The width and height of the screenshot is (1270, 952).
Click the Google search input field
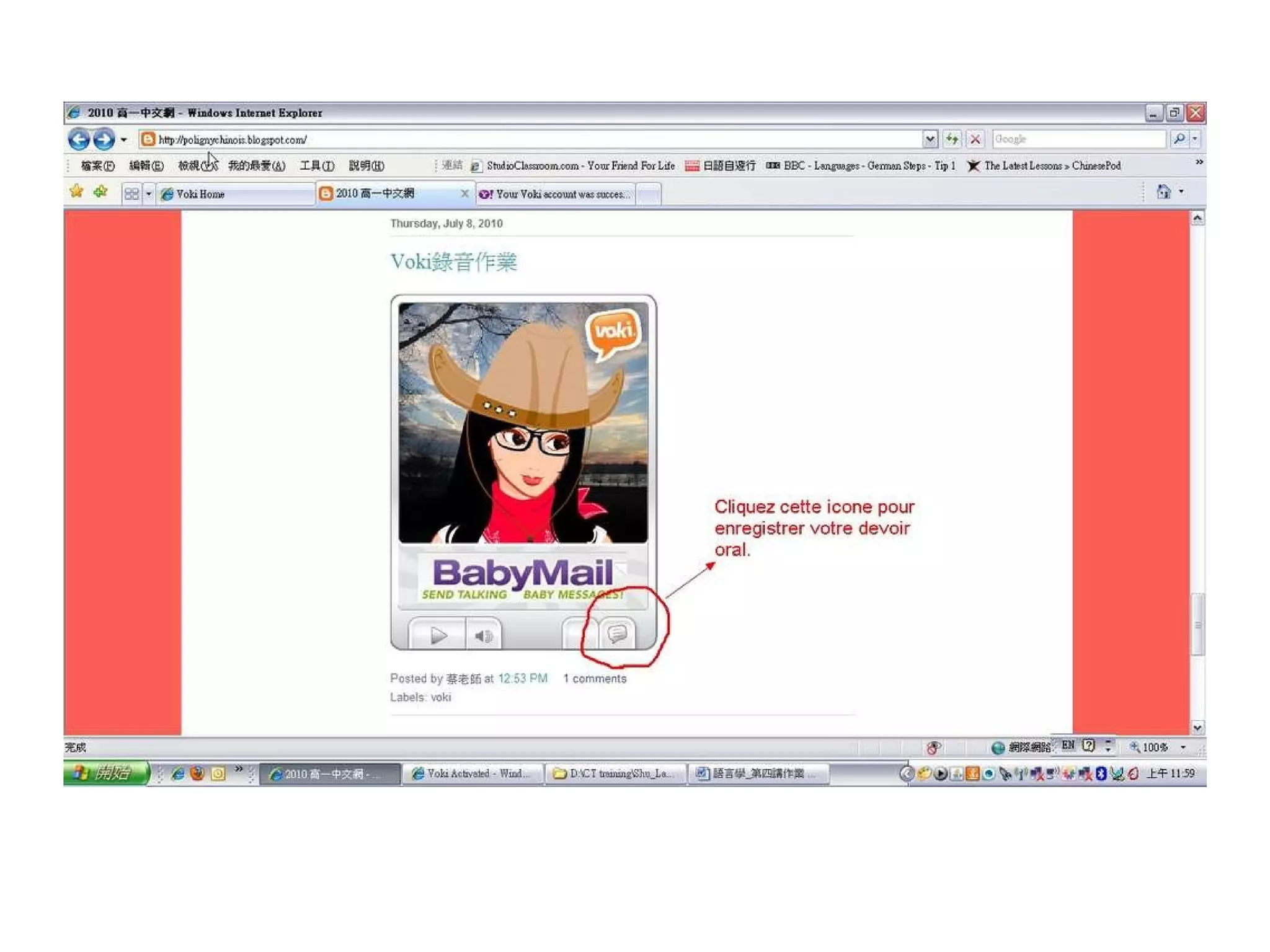click(x=1078, y=139)
